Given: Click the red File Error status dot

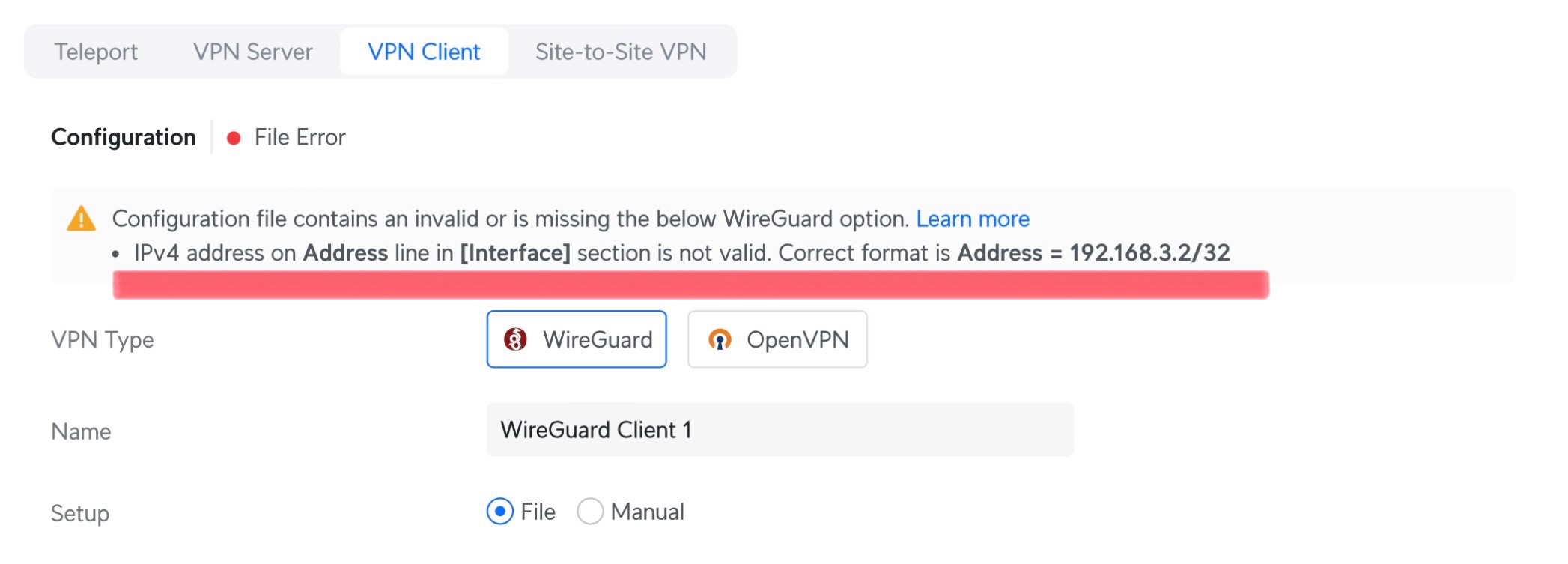Looking at the screenshot, I should pyautogui.click(x=234, y=138).
